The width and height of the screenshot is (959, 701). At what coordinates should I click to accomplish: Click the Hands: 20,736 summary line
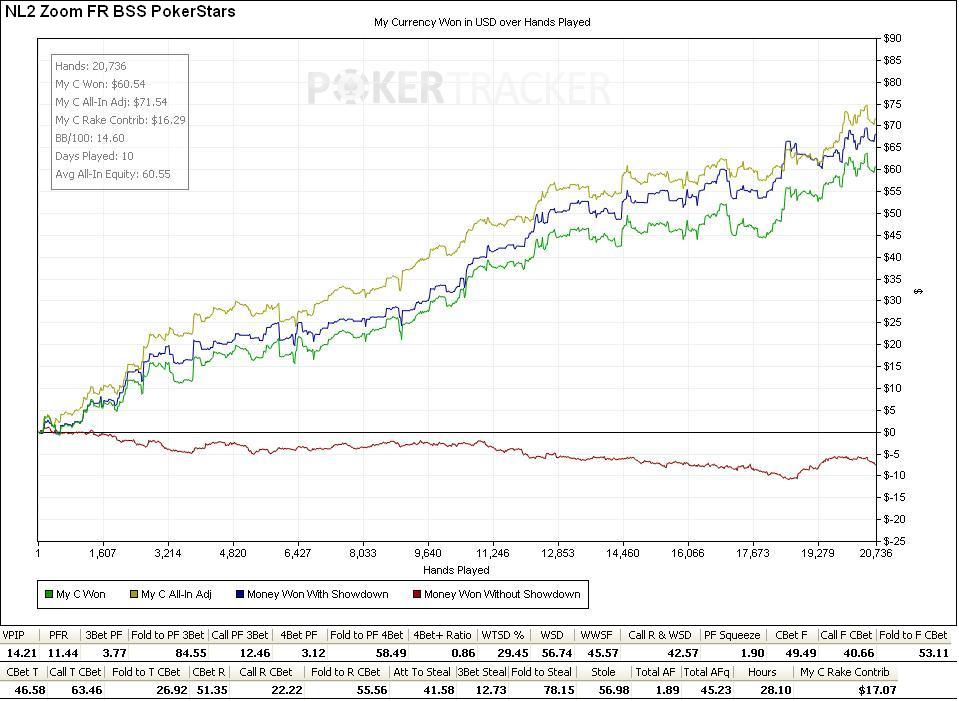pyautogui.click(x=91, y=66)
